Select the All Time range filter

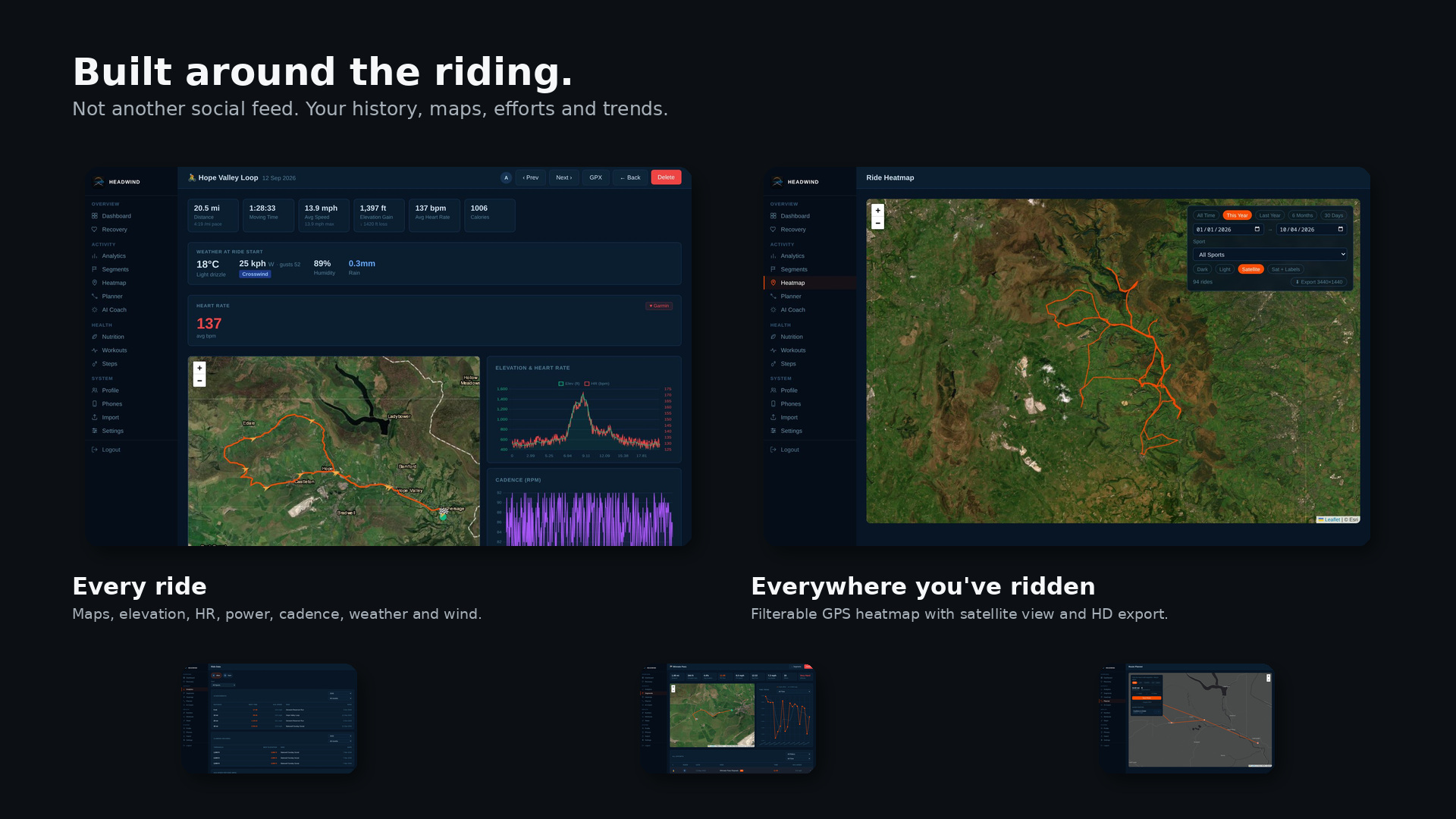[1206, 215]
